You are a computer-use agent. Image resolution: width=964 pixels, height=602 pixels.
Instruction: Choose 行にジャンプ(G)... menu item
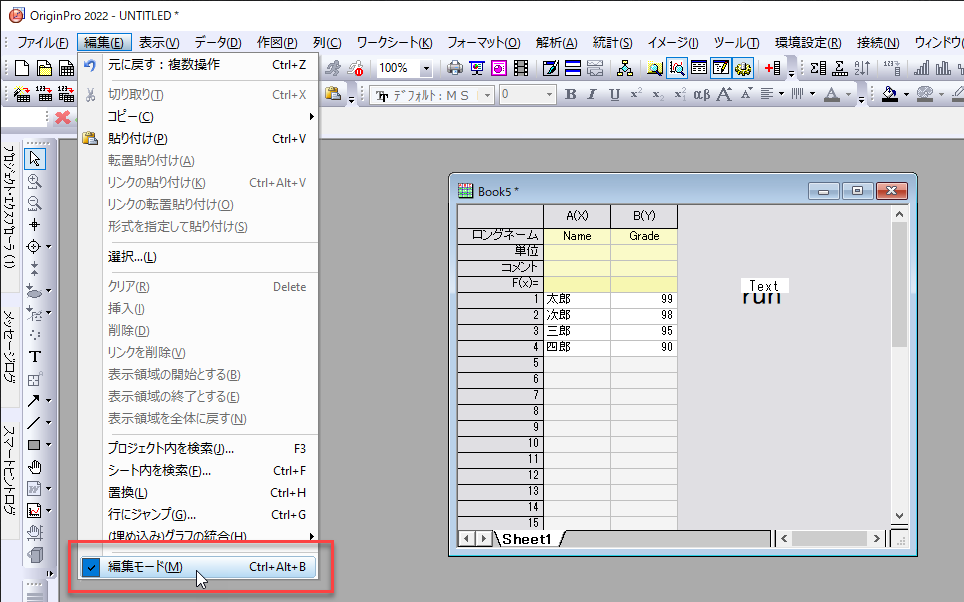click(198, 515)
